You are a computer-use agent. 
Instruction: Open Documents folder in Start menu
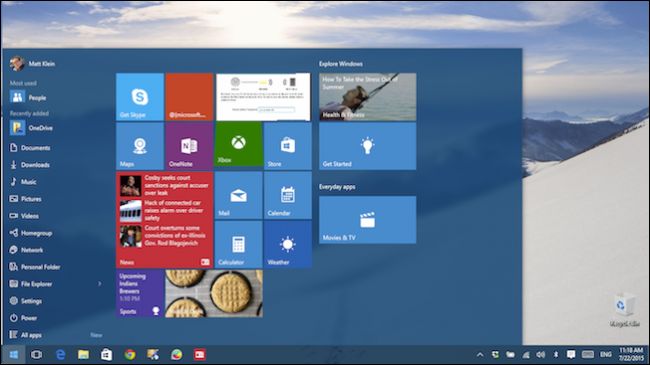coord(30,148)
